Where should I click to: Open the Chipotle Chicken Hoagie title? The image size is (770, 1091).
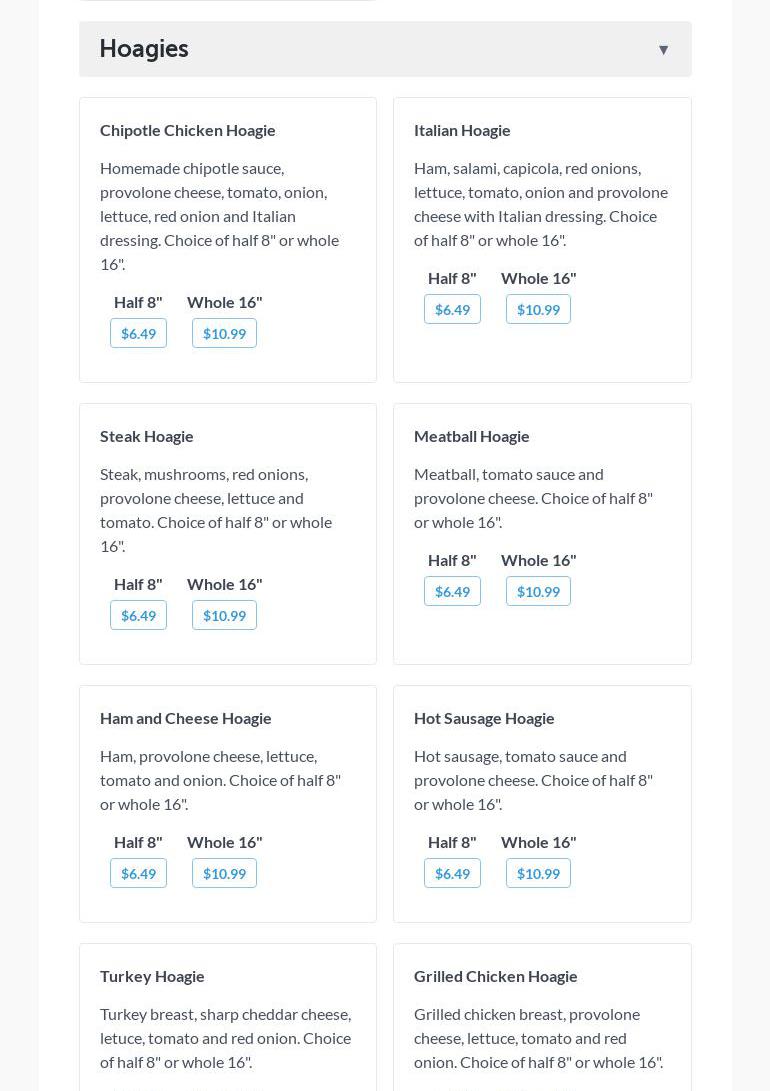[188, 130]
